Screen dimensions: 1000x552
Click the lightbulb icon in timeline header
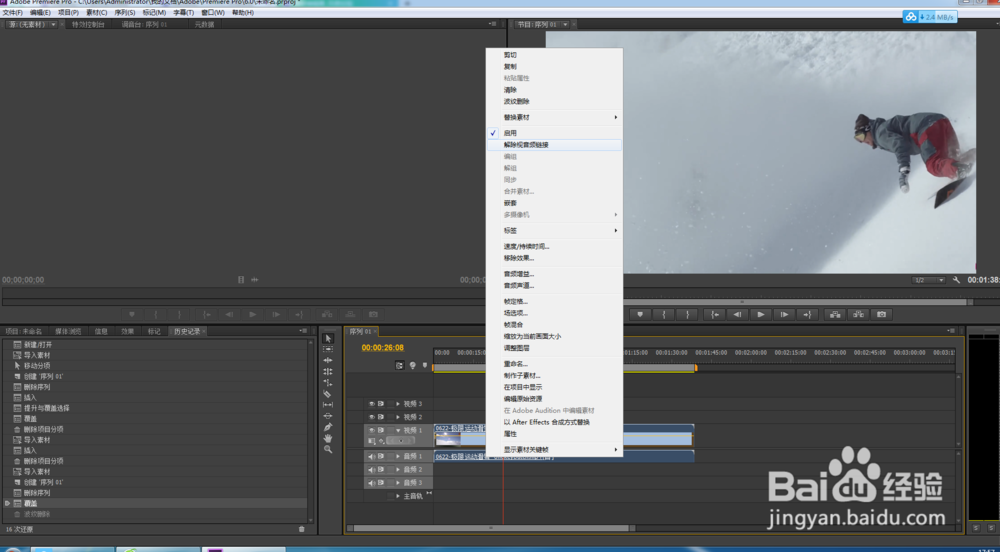[x=413, y=365]
